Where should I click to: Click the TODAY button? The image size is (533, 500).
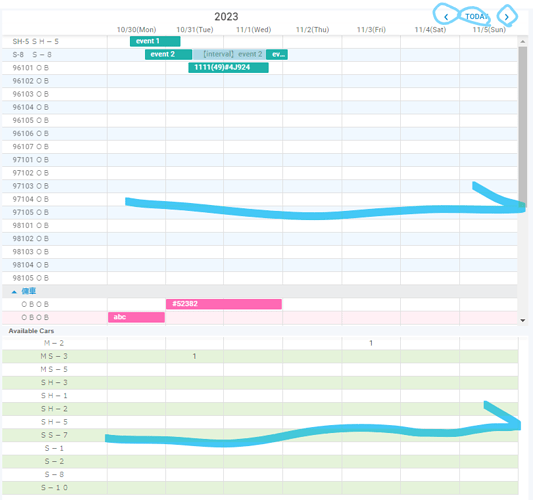477,16
